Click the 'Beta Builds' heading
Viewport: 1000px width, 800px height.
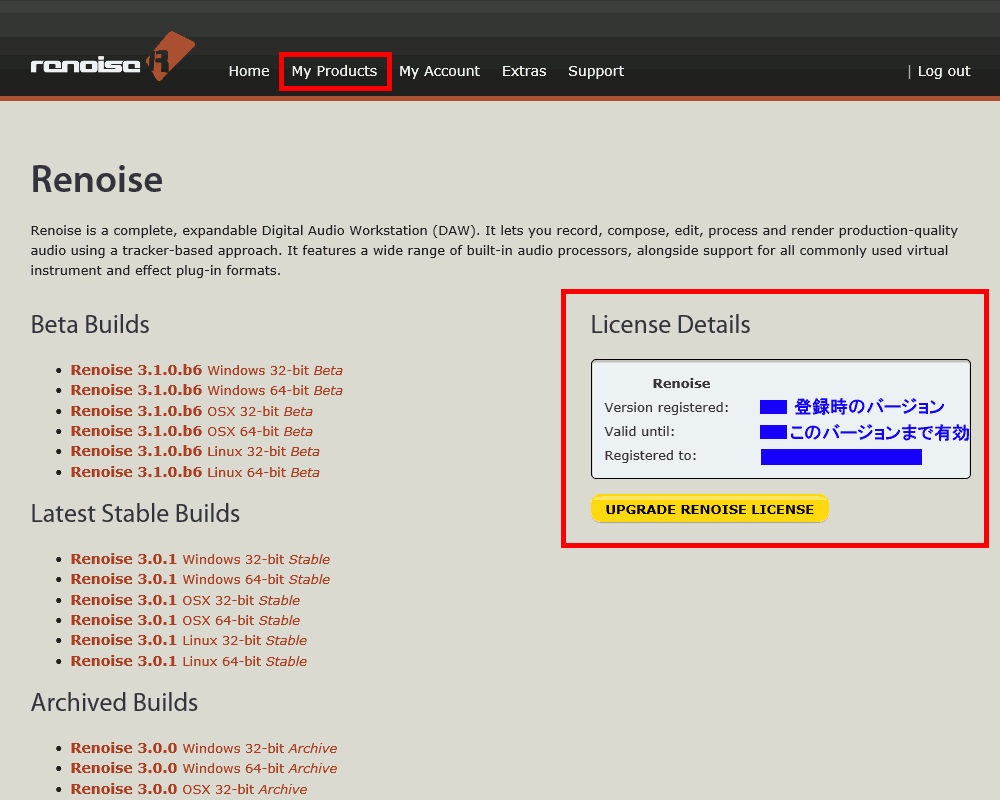tap(90, 325)
